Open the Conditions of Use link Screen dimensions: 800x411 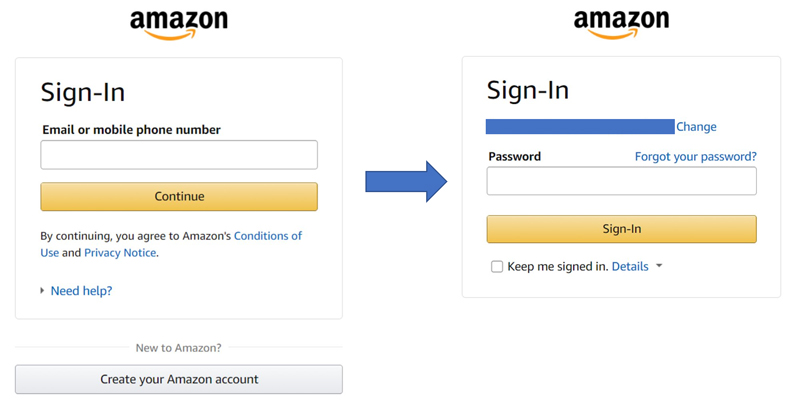click(x=268, y=236)
